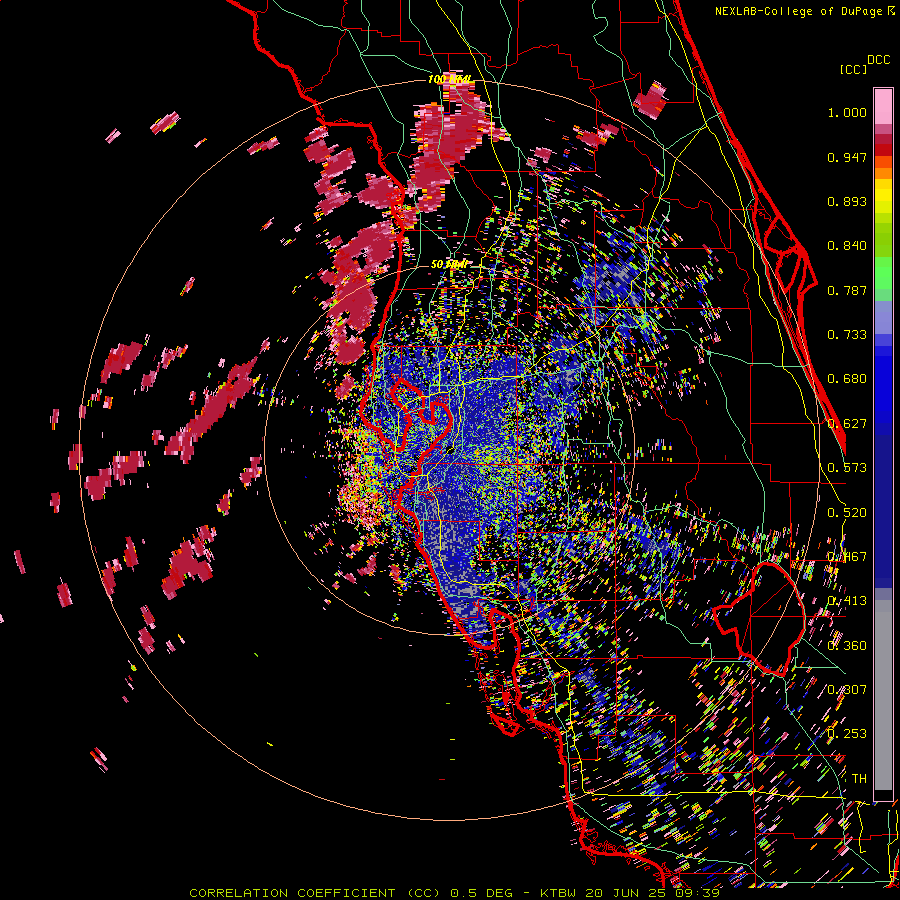
Task: Click the Correlation Coefficient KTBW caption text
Action: [454, 893]
